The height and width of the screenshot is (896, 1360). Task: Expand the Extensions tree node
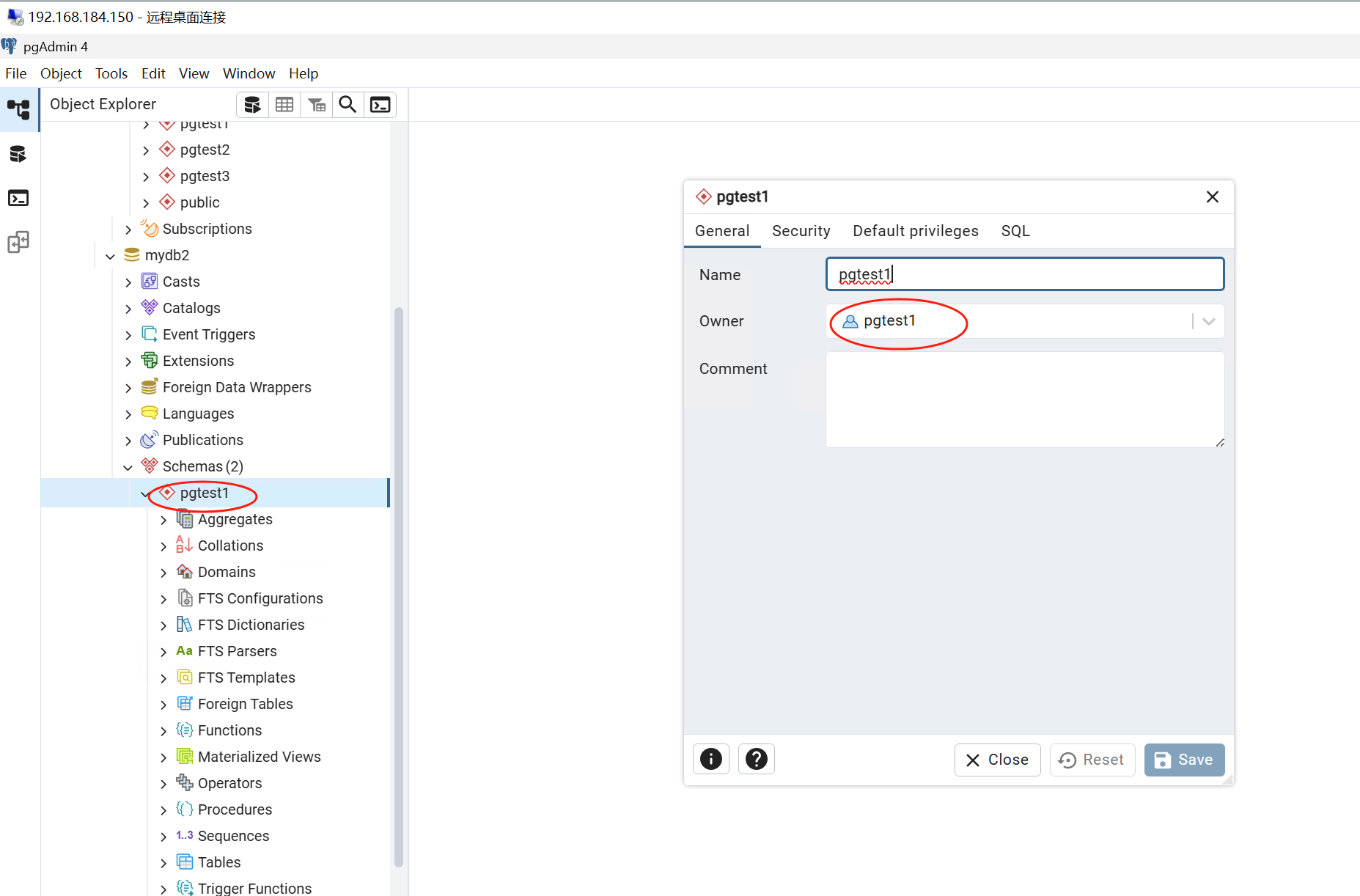click(128, 361)
